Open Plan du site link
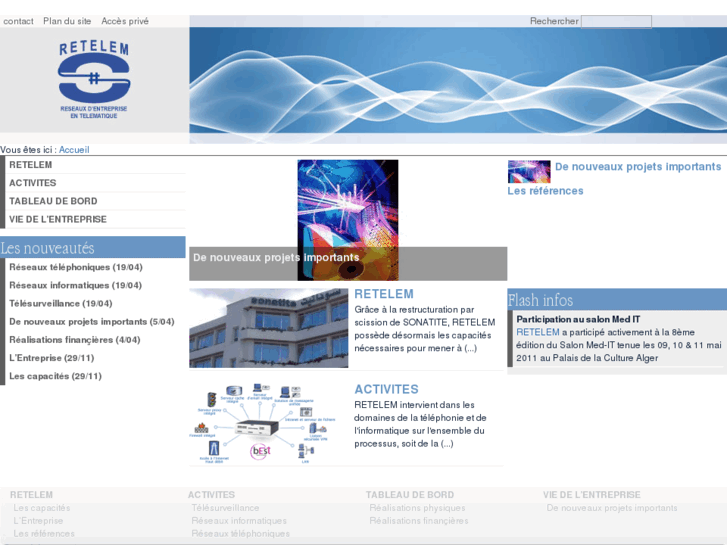This screenshot has height=545, width=727. [x=67, y=21]
